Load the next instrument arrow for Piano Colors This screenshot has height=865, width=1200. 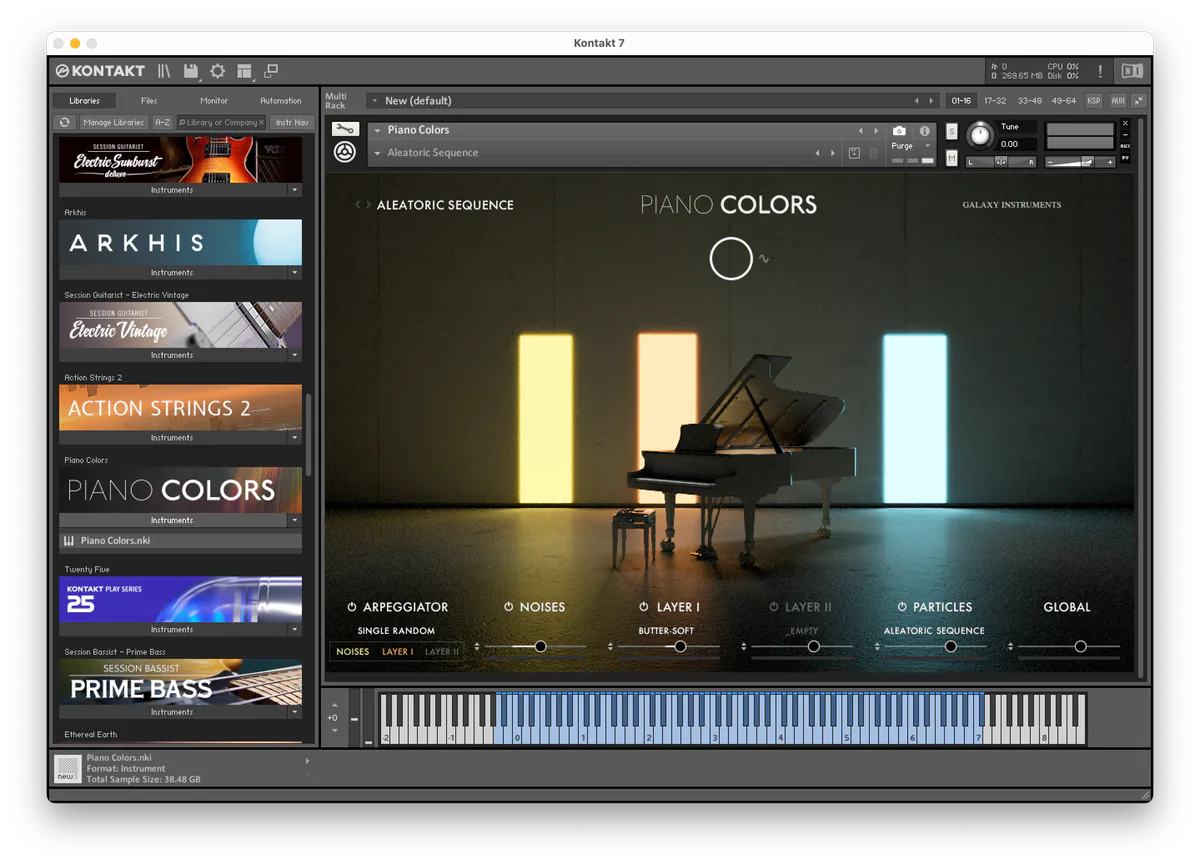click(x=876, y=131)
